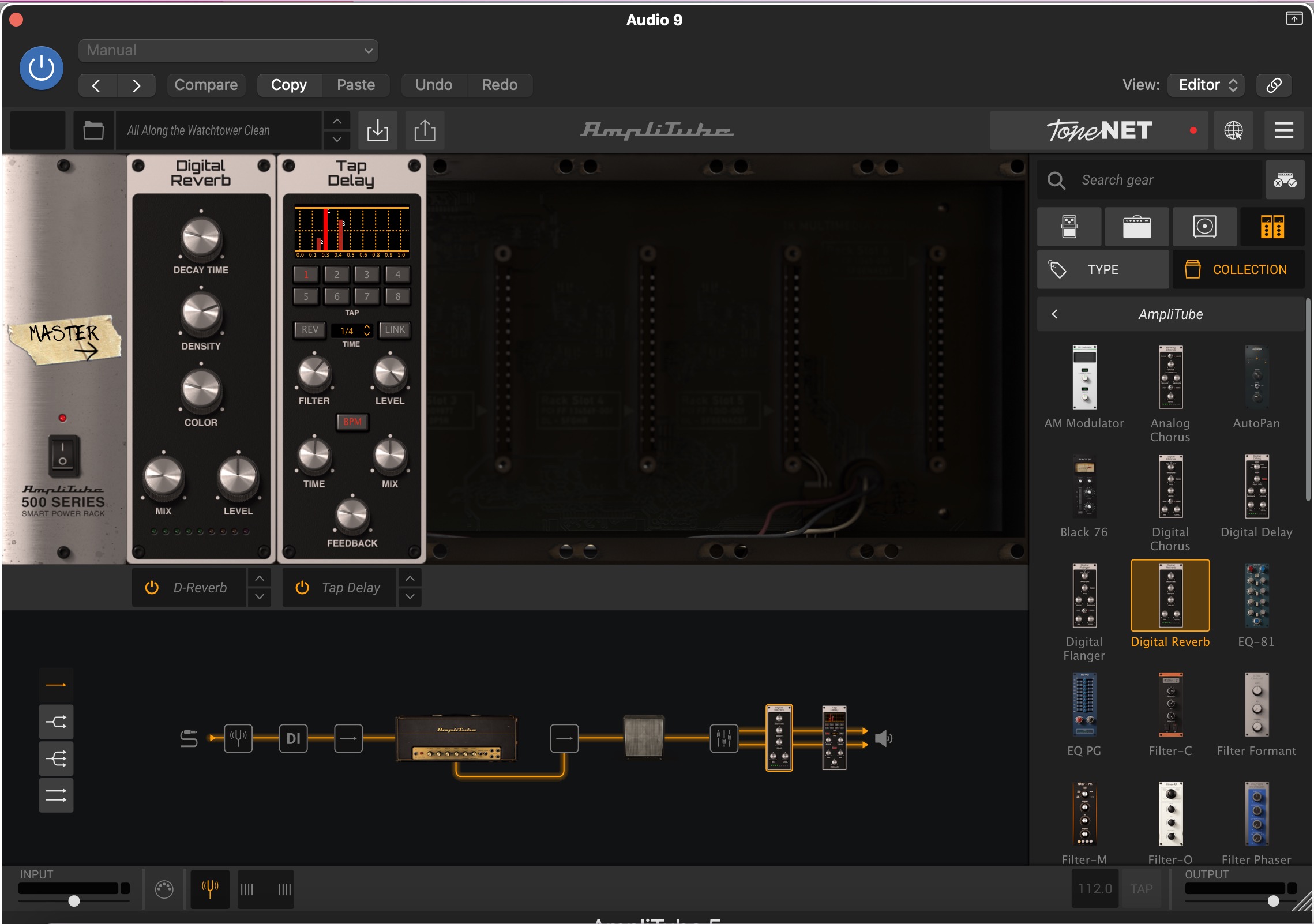The height and width of the screenshot is (924, 1314).
Task: Toggle the BPM sync button
Action: (352, 422)
